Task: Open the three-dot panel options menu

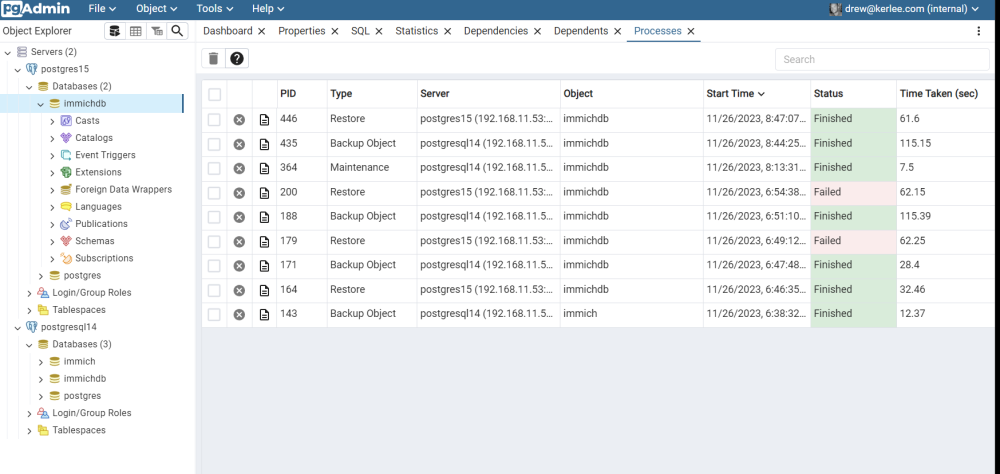Action: 979,31
